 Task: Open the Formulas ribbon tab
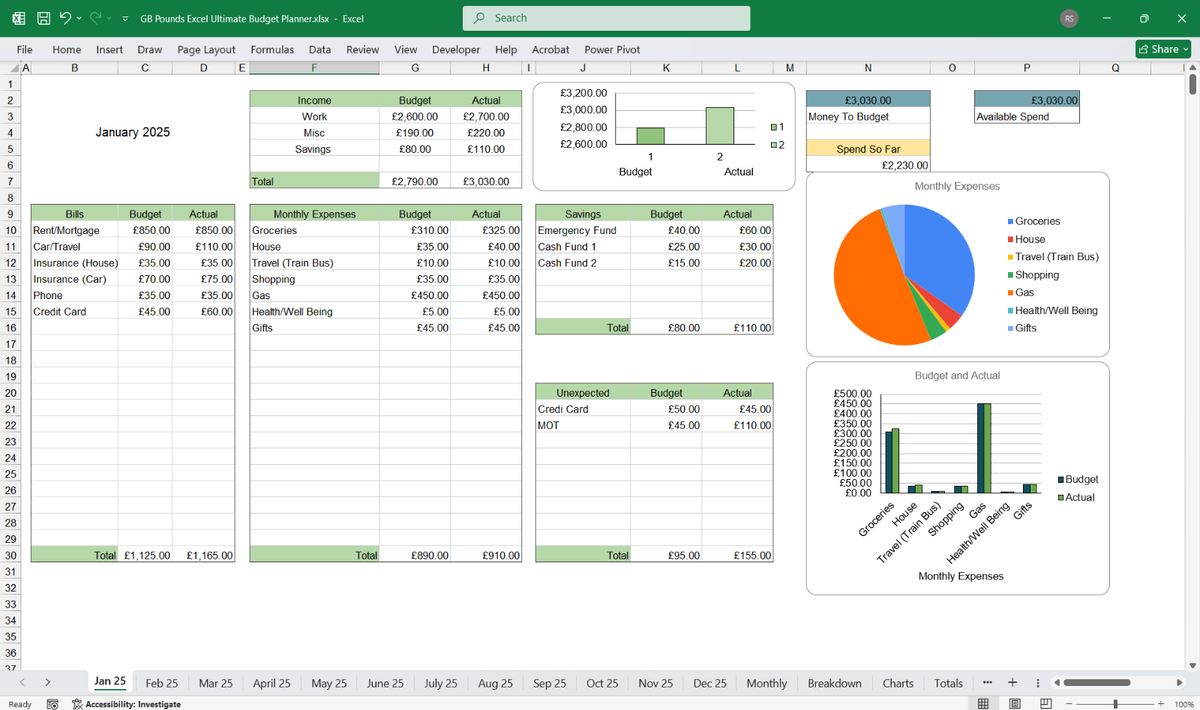coord(272,49)
